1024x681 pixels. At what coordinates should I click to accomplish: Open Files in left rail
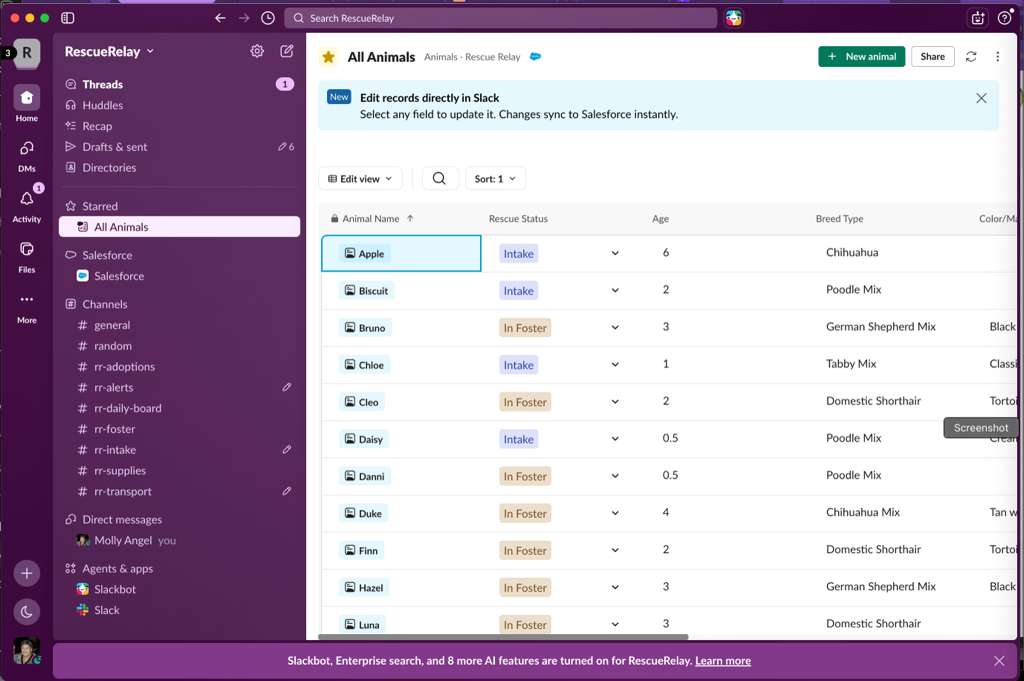pyautogui.click(x=27, y=256)
